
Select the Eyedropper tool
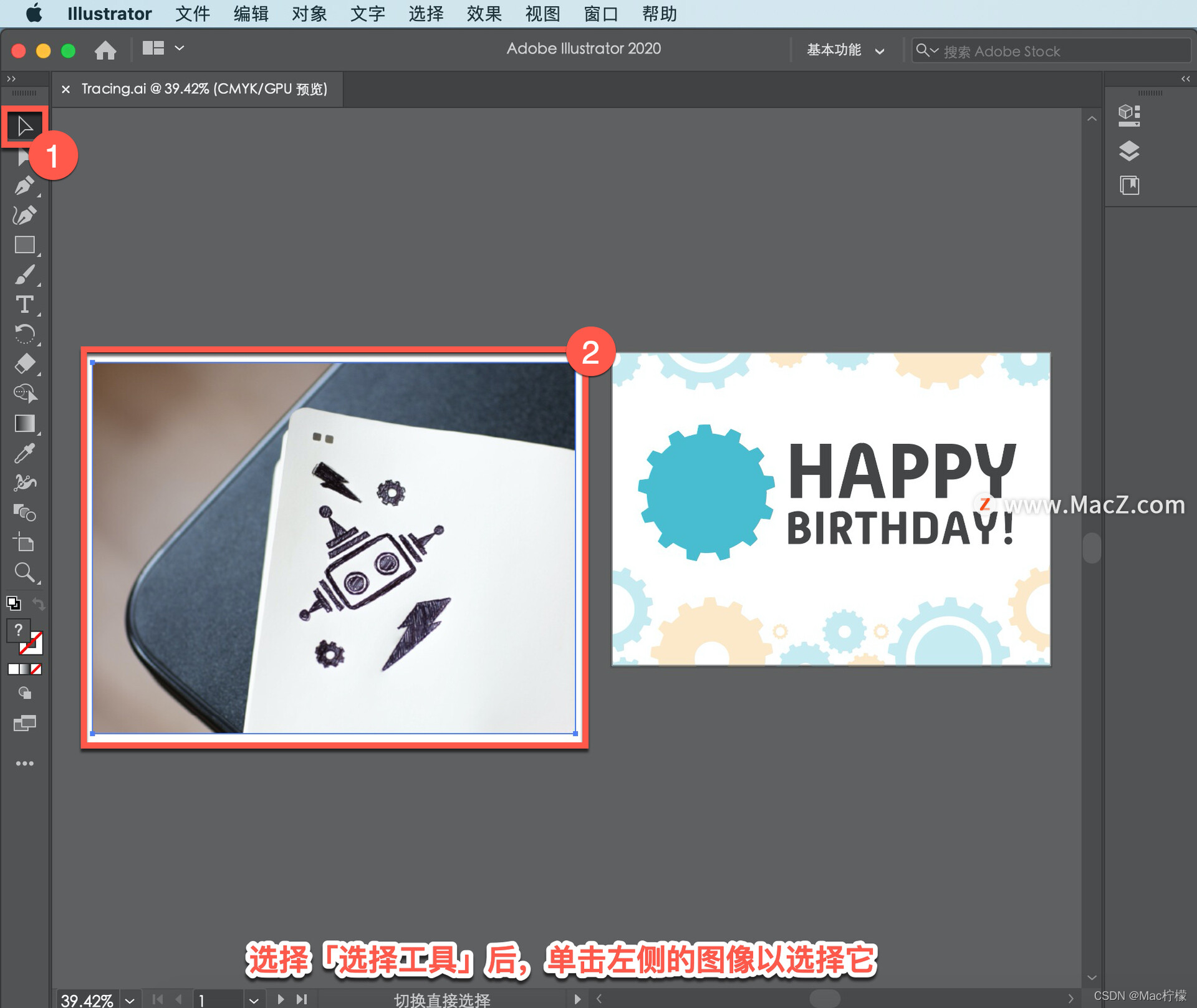click(24, 454)
